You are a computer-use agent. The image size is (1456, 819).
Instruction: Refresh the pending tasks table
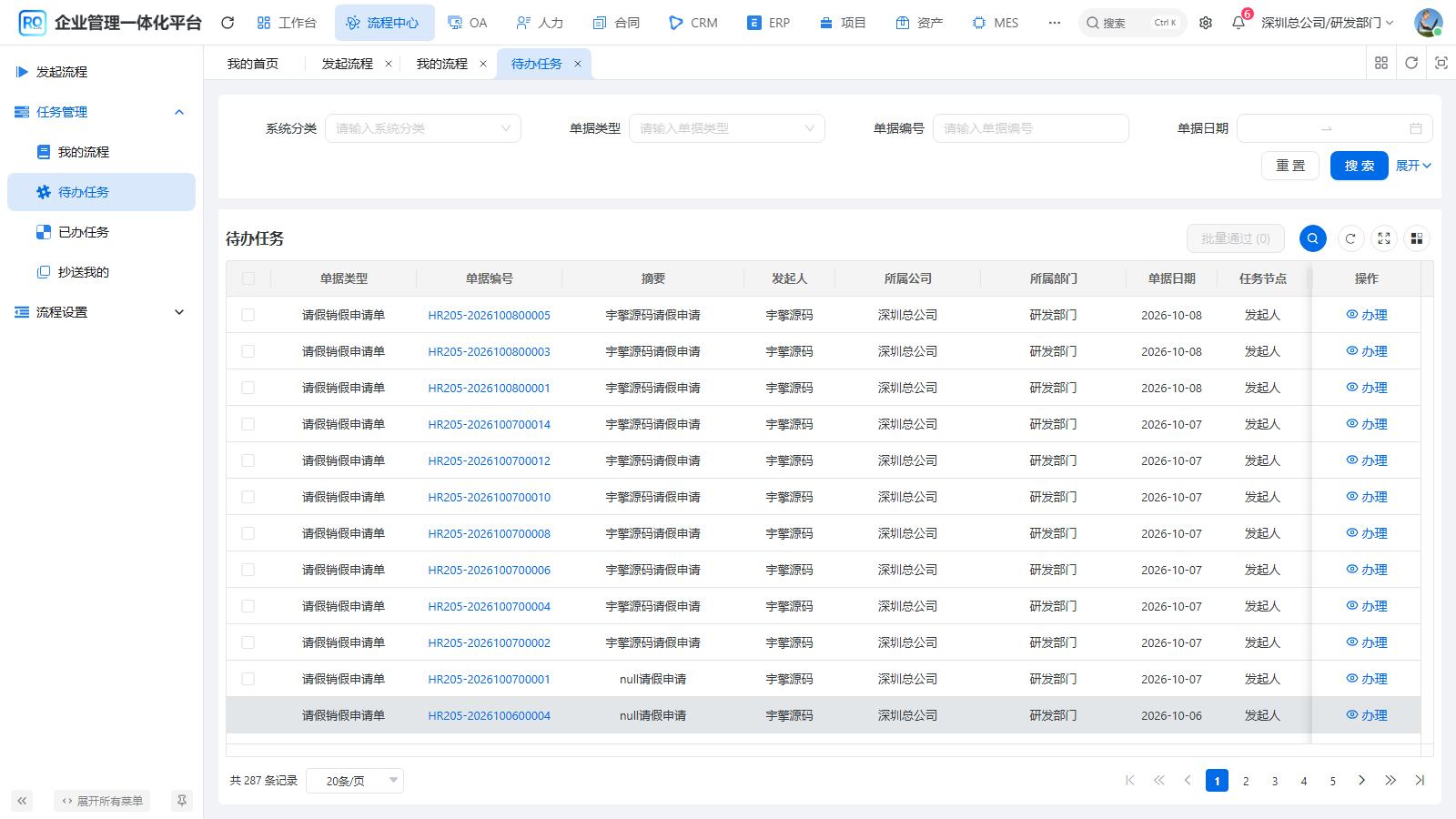point(1350,238)
